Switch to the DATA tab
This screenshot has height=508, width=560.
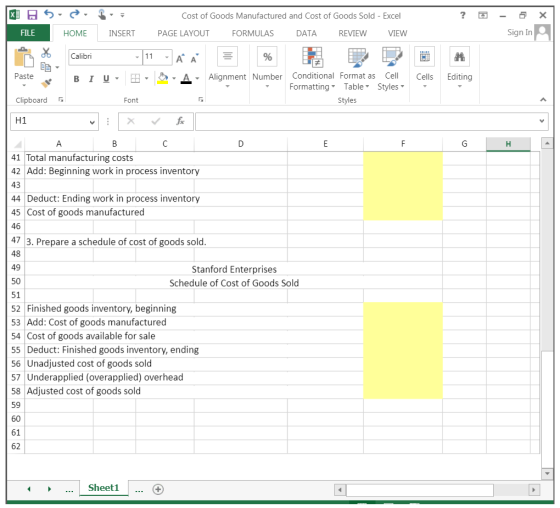coord(306,33)
